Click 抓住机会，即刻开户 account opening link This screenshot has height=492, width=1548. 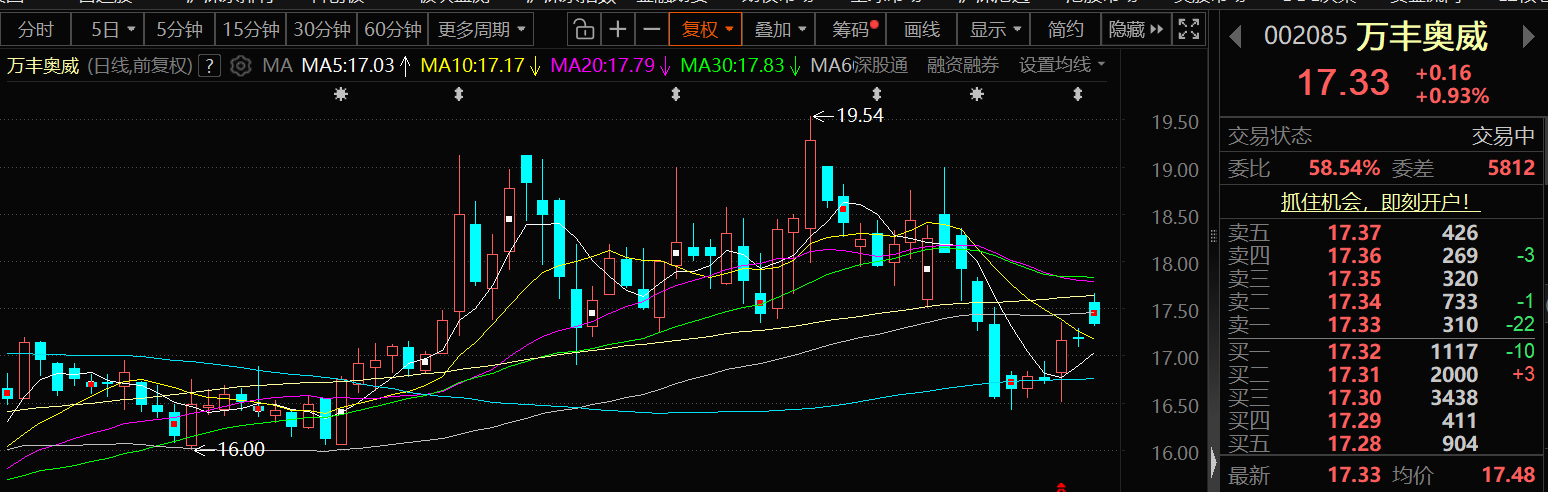1382,202
